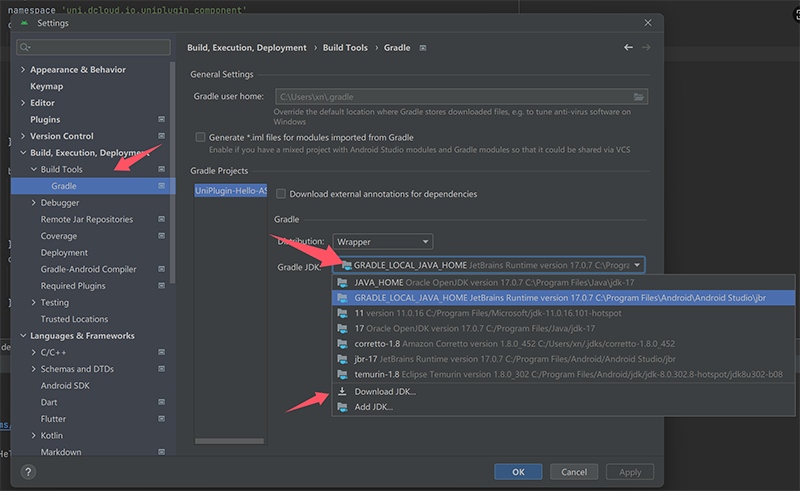This screenshot has width=800, height=491.
Task: Toggle Download external annotations for dependencies
Action: [281, 193]
